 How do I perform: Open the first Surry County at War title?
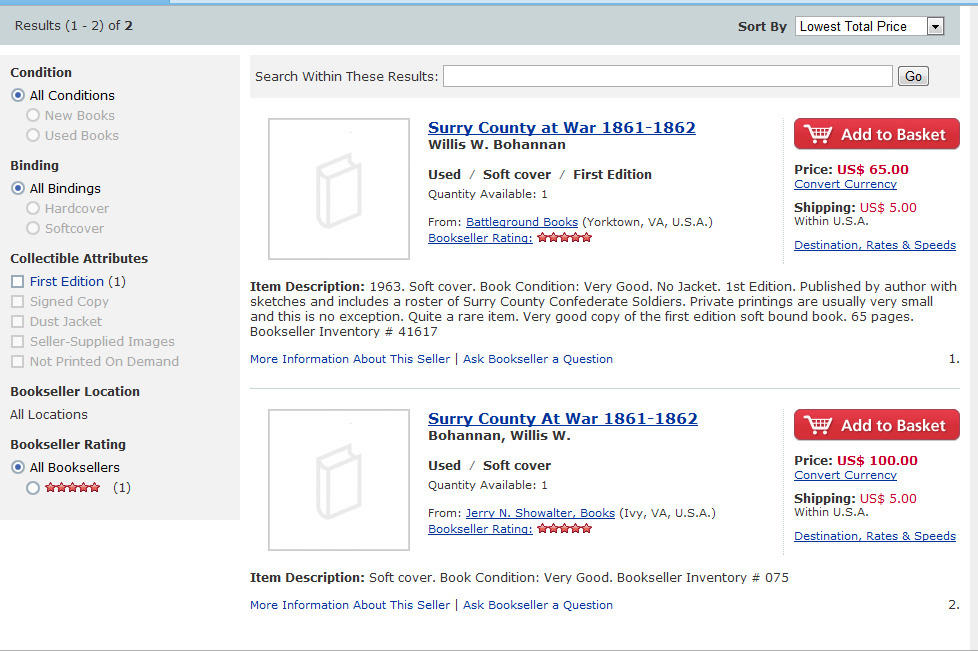[561, 127]
